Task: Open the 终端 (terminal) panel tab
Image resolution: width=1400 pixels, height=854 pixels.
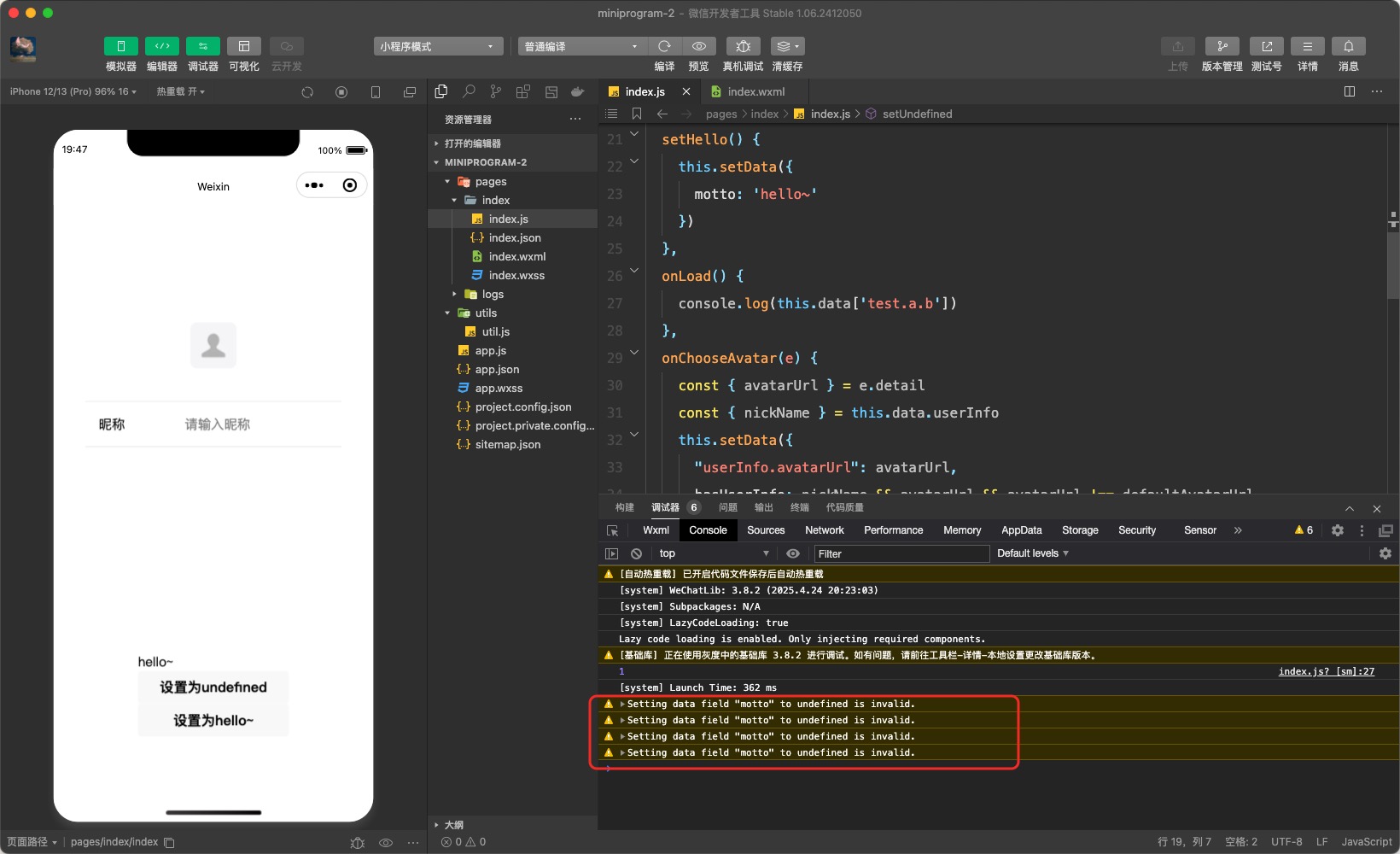Action: tap(800, 507)
